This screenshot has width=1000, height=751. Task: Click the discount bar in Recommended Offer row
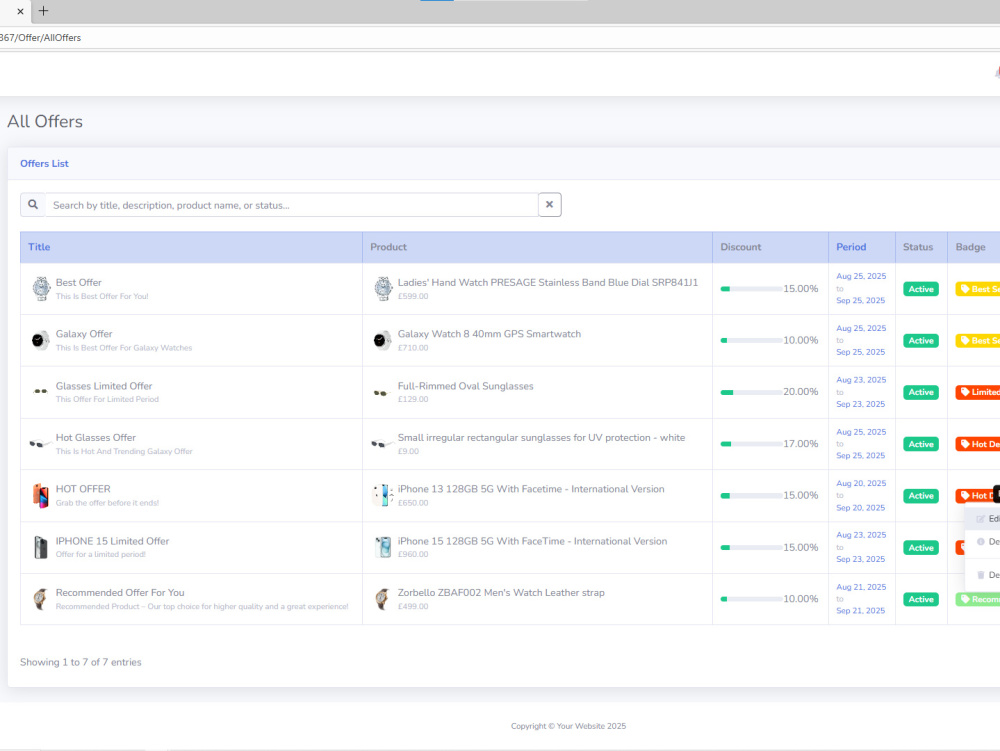pyautogui.click(x=751, y=599)
